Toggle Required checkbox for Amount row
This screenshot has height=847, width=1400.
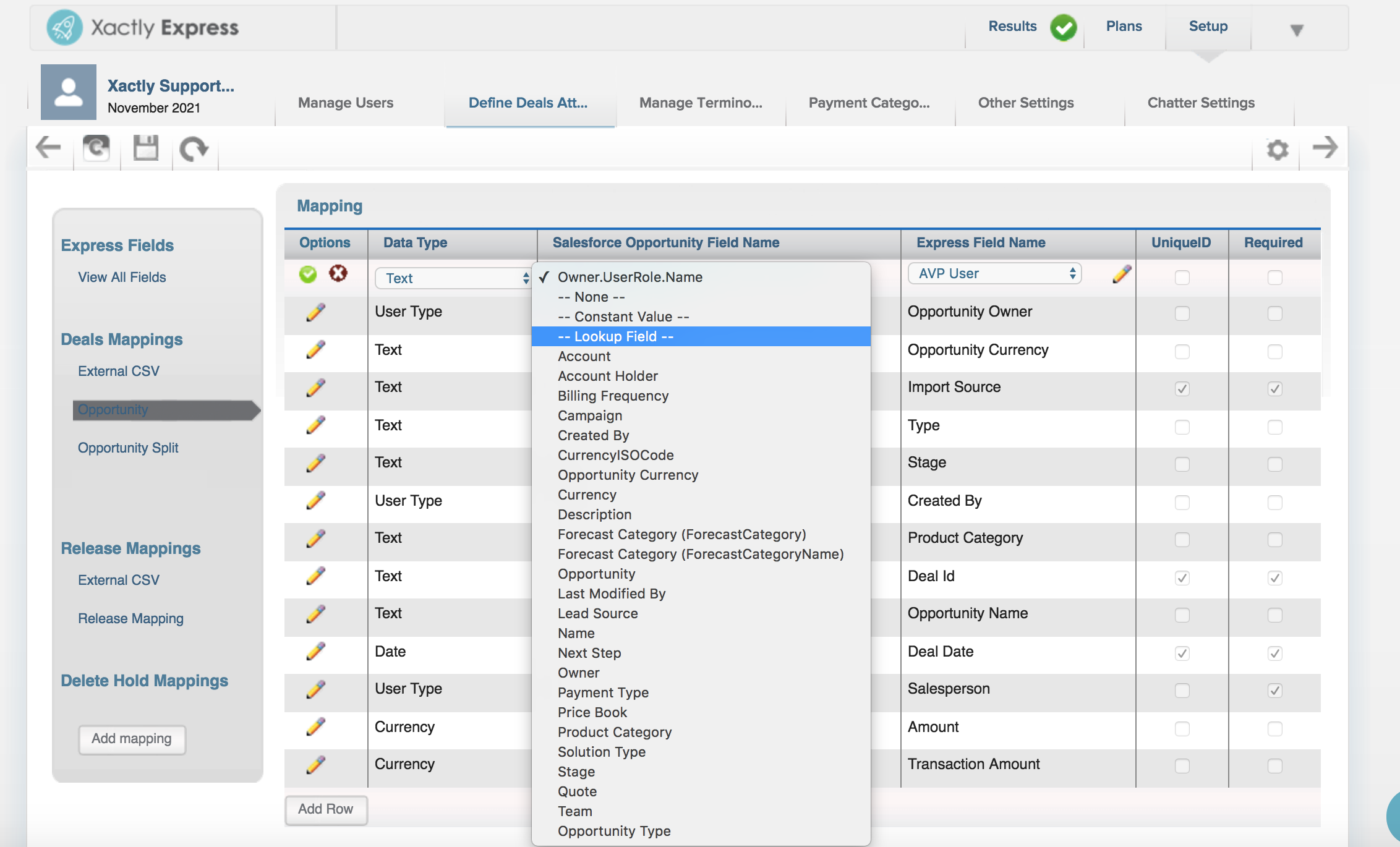[x=1274, y=729]
